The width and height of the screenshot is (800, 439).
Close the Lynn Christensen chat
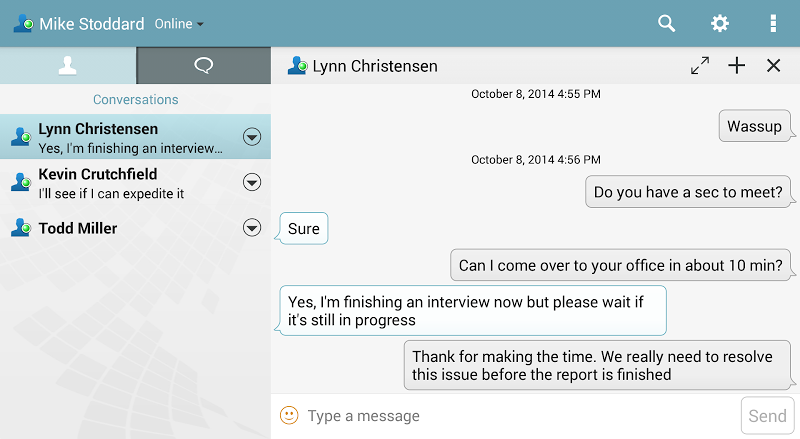point(773,65)
